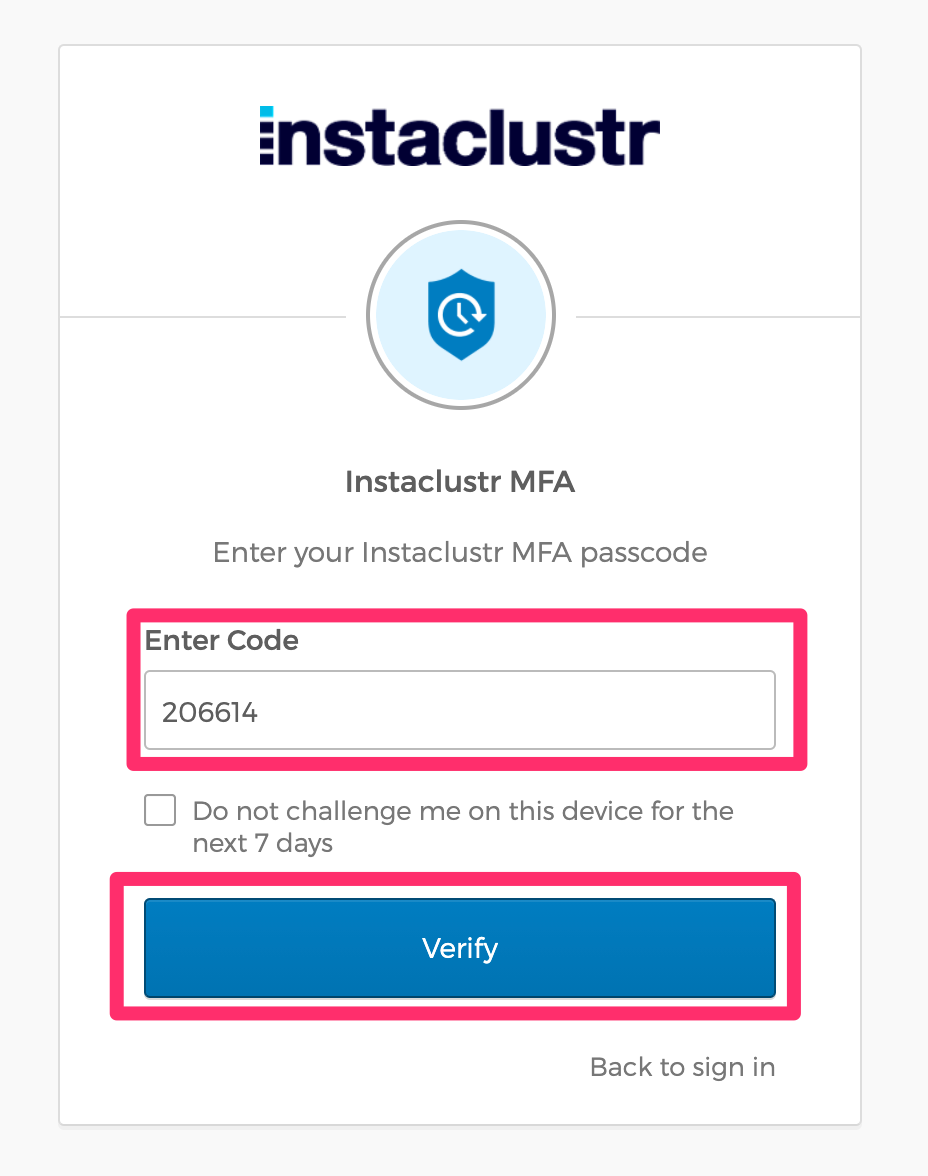Follow the 'Back to sign in' link

tap(682, 1067)
